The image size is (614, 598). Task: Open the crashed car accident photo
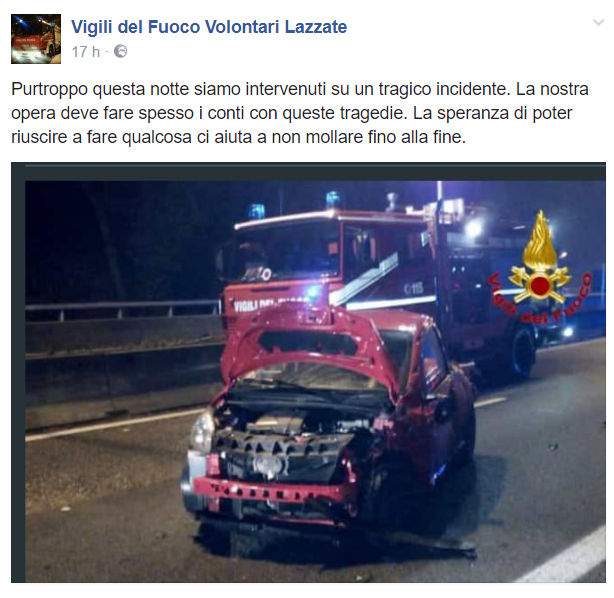[x=308, y=372]
